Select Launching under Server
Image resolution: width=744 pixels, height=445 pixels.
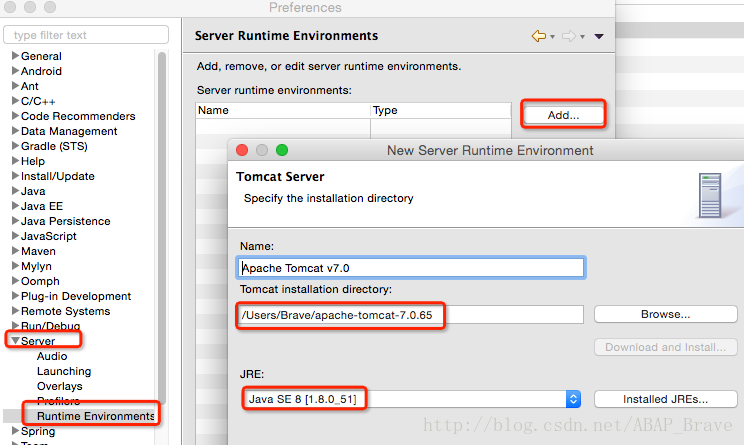(x=64, y=371)
